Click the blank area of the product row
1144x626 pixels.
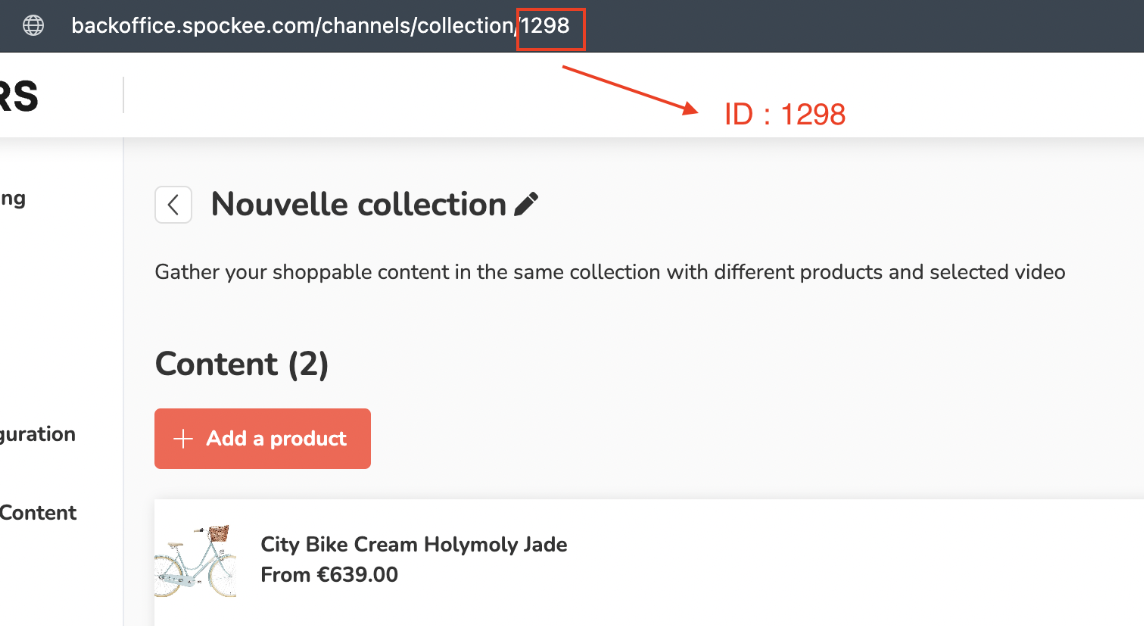pyautogui.click(x=850, y=560)
